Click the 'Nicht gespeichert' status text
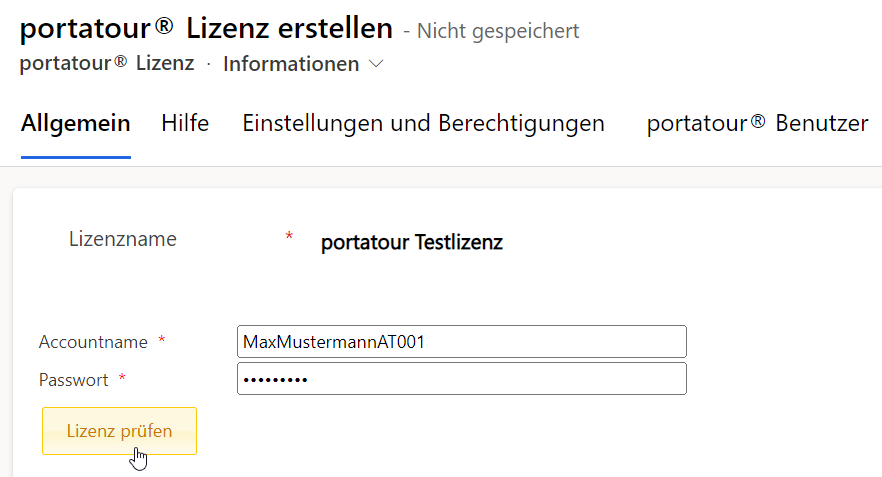882x477 pixels. pyautogui.click(x=498, y=31)
